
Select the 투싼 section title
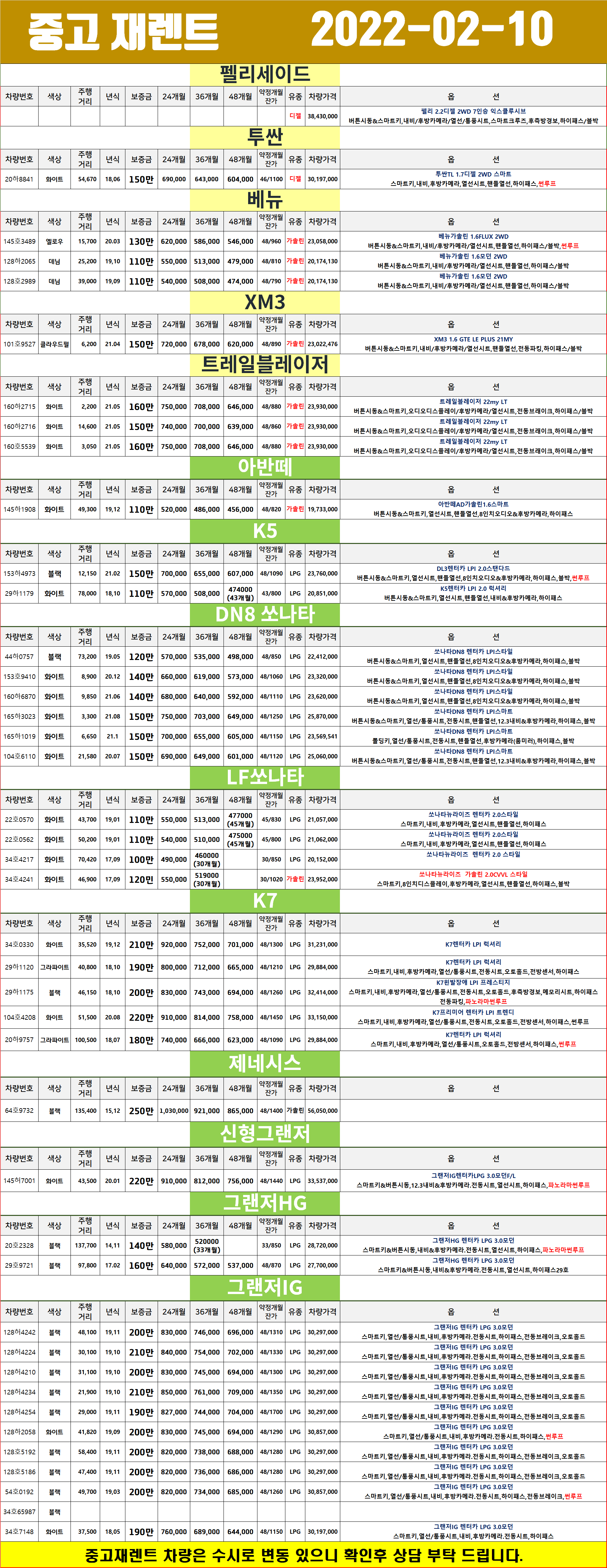click(264, 137)
